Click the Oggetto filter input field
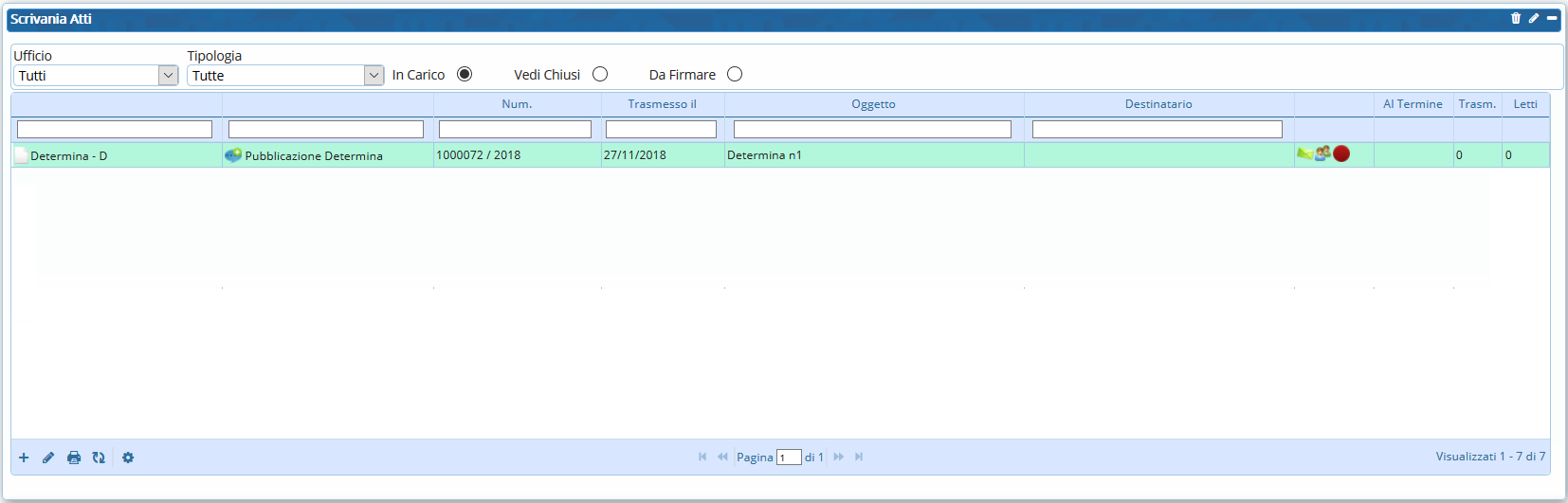The image size is (1568, 503). [x=872, y=129]
